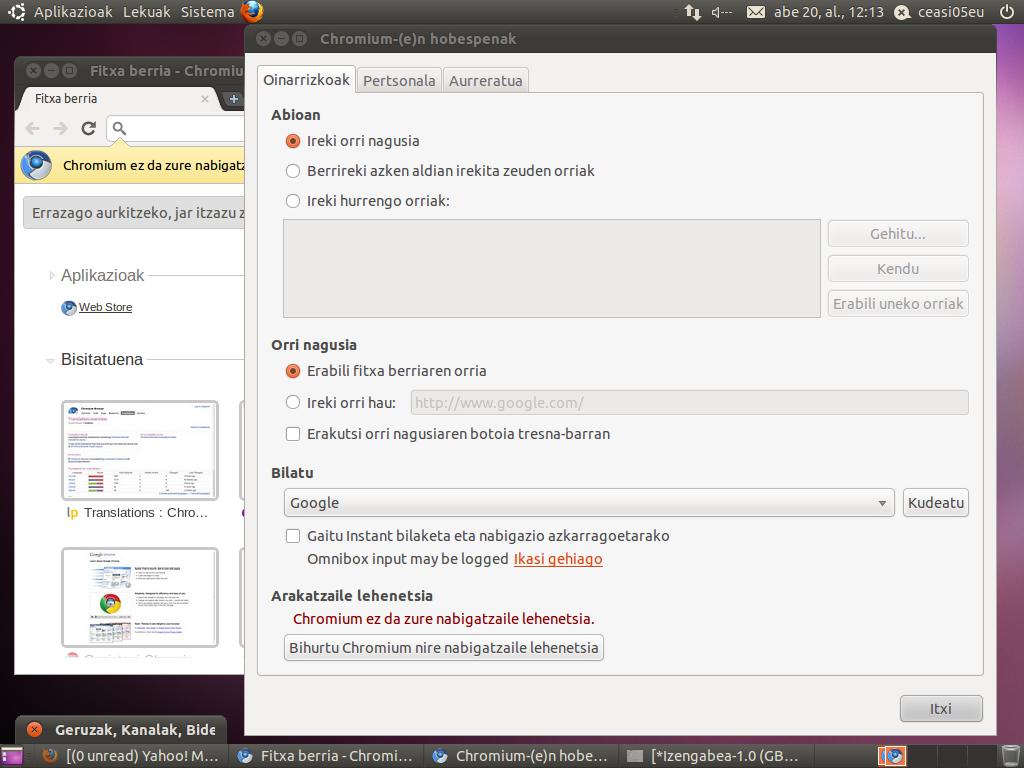
Task: Click the back arrow in Chromium toolbar
Action: (33, 128)
